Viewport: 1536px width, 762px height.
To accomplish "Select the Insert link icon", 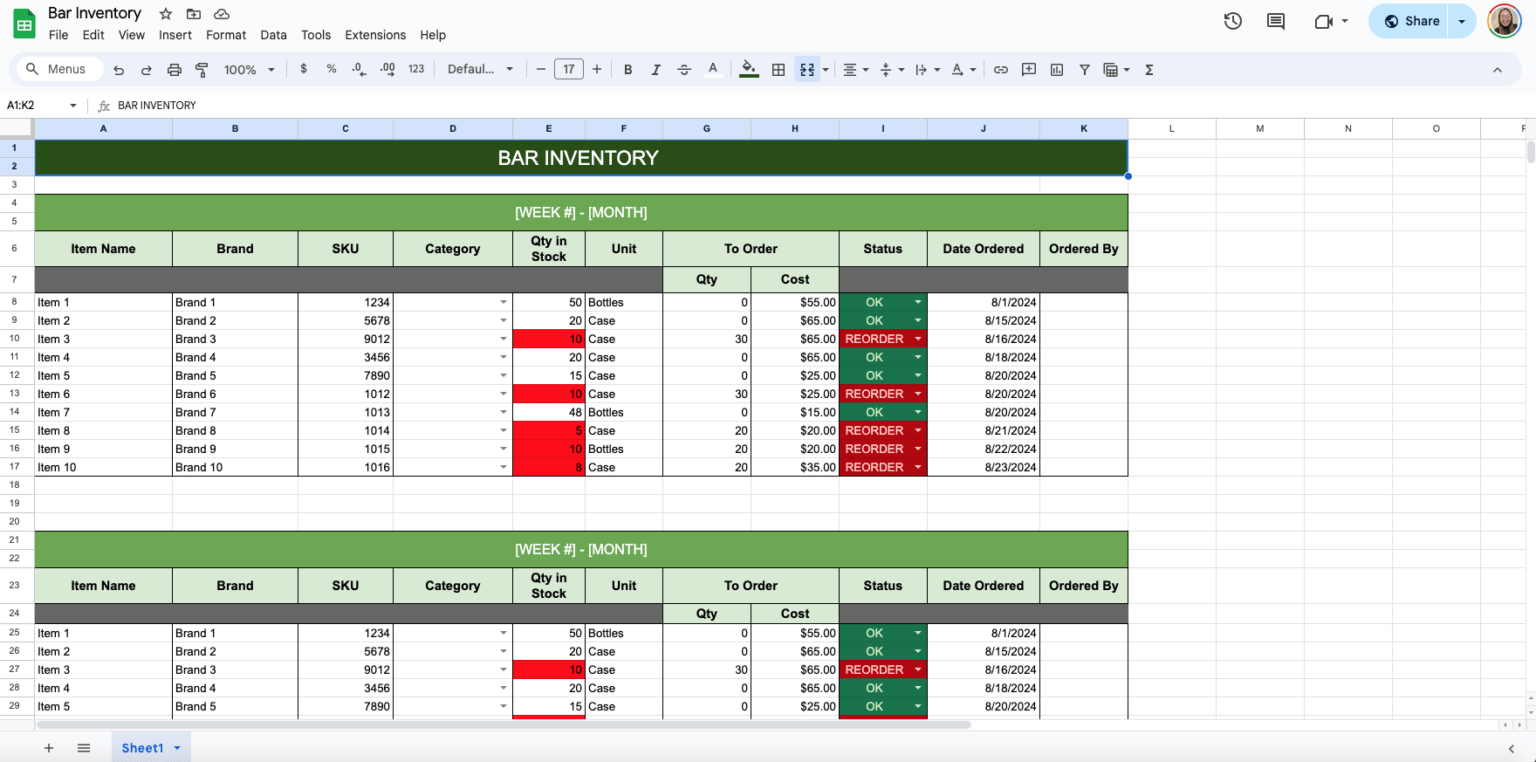I will 1001,69.
